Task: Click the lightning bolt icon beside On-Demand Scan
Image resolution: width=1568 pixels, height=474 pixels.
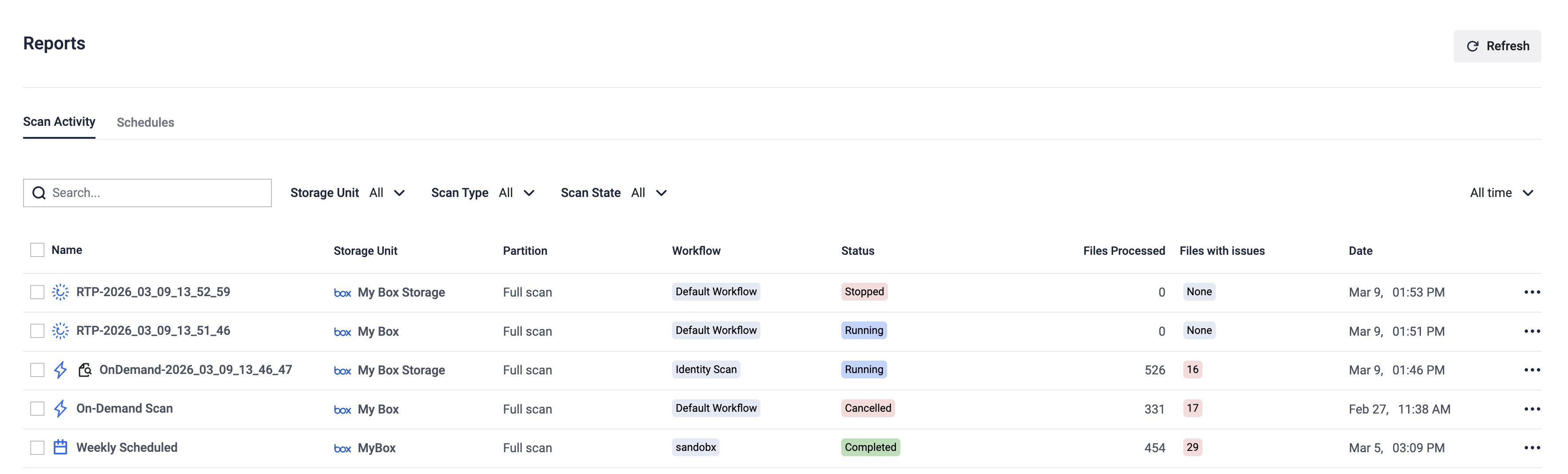Action: (x=60, y=408)
